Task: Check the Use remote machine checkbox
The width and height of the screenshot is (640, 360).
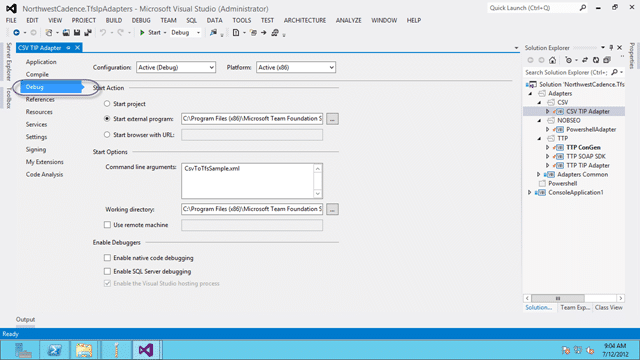Action: click(107, 225)
